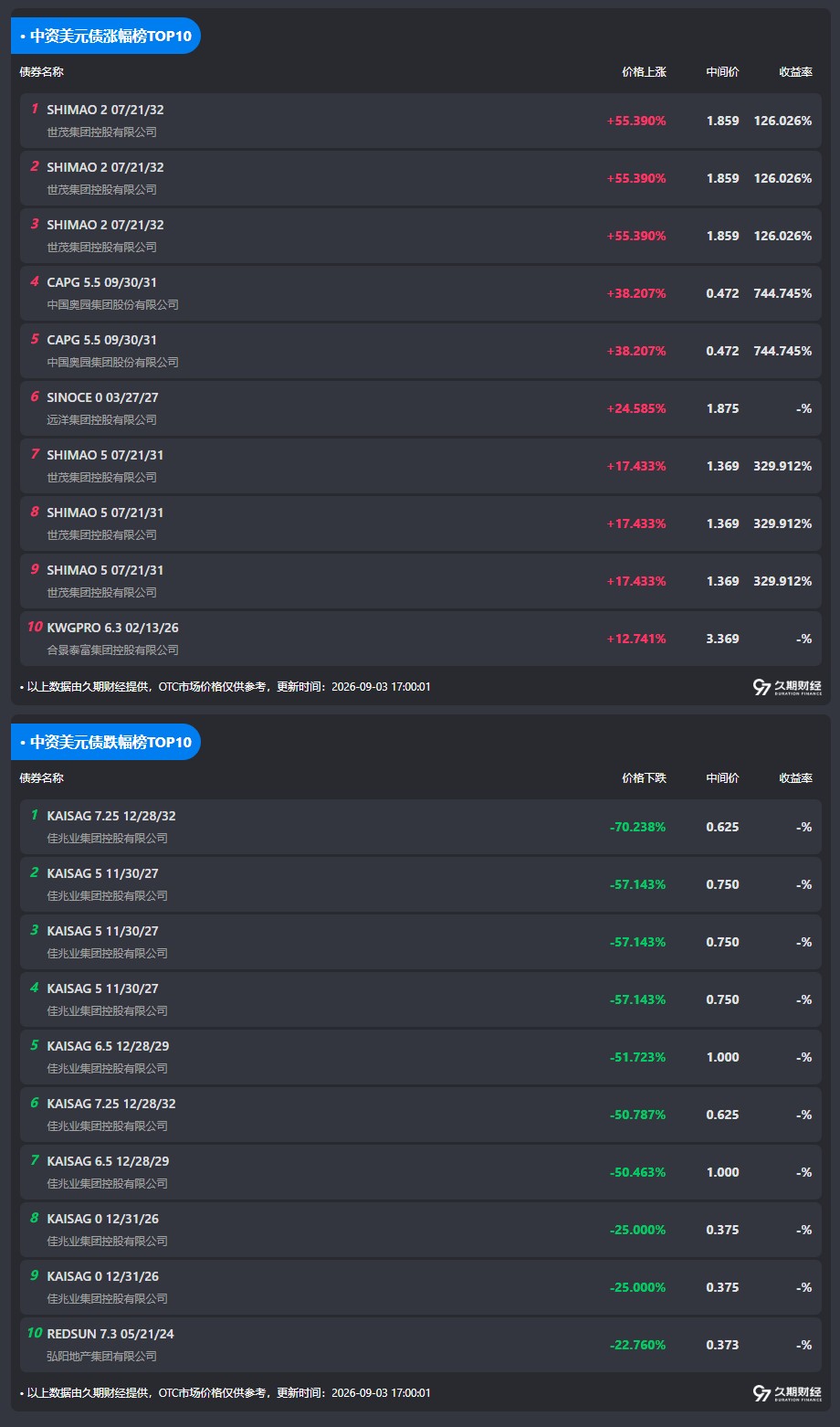Screen dimensions: 840x1427
Task: Click the +12.741% price rise value
Action: click(x=636, y=639)
